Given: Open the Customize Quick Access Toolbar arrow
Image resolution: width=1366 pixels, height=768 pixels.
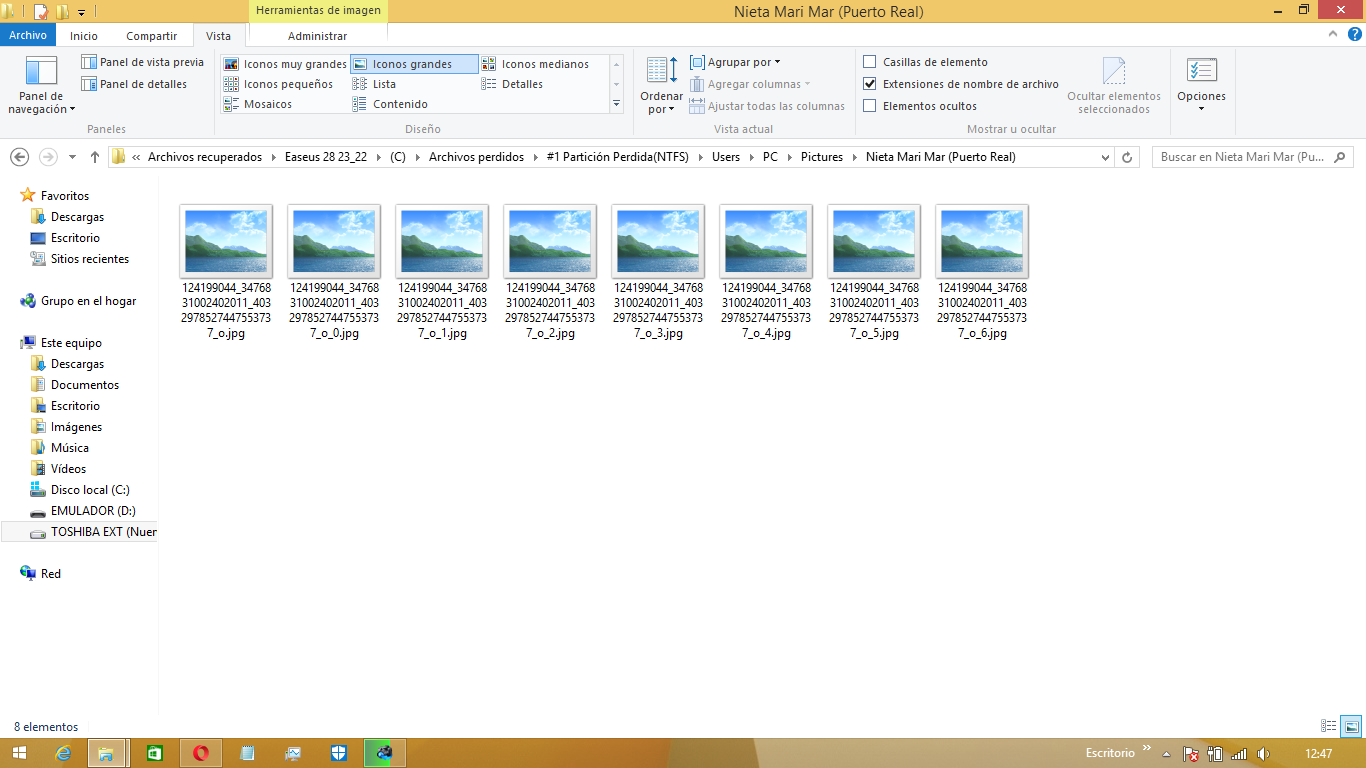Looking at the screenshot, I should click(x=81, y=12).
